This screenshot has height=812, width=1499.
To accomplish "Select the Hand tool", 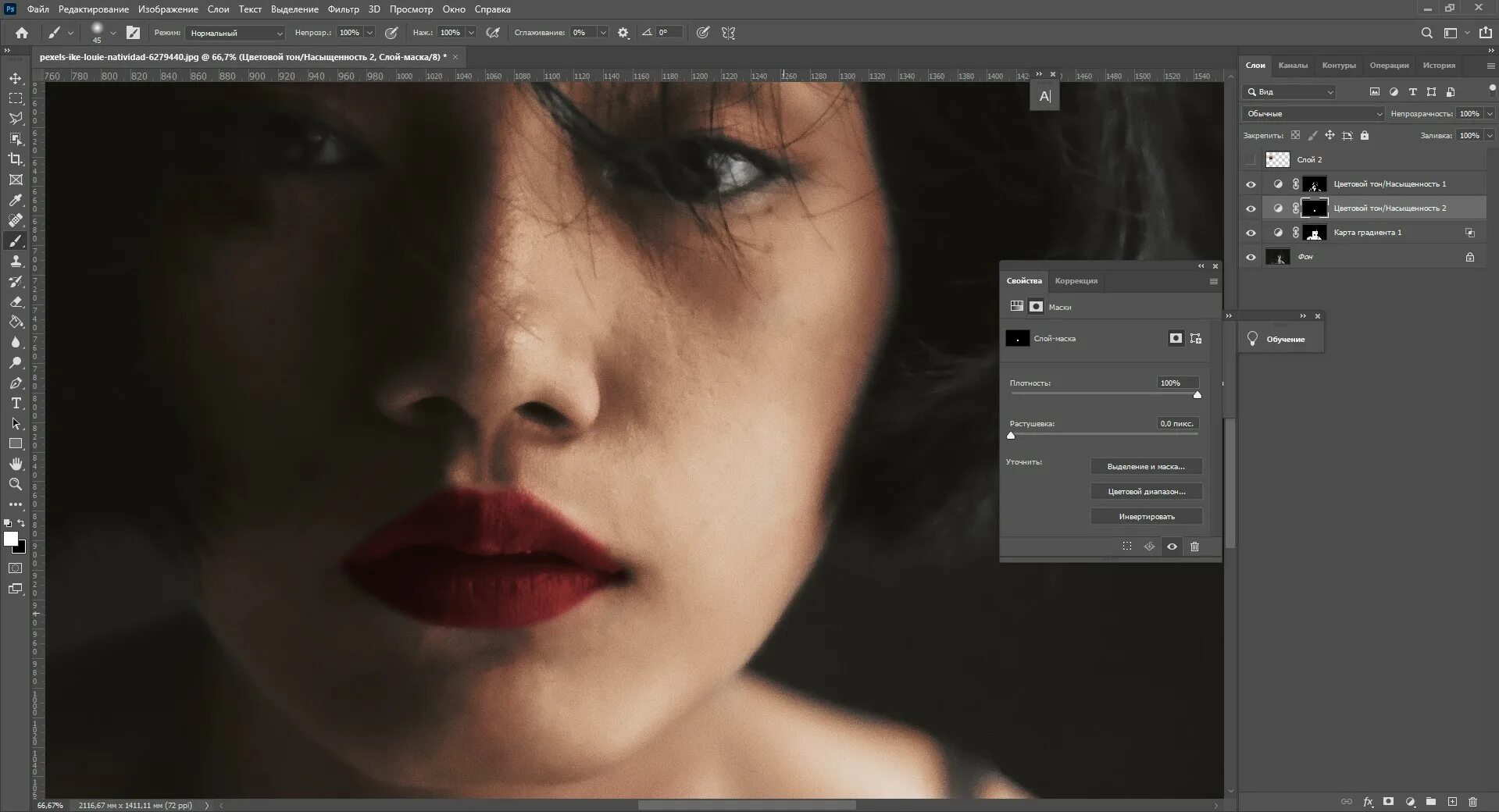I will (16, 464).
